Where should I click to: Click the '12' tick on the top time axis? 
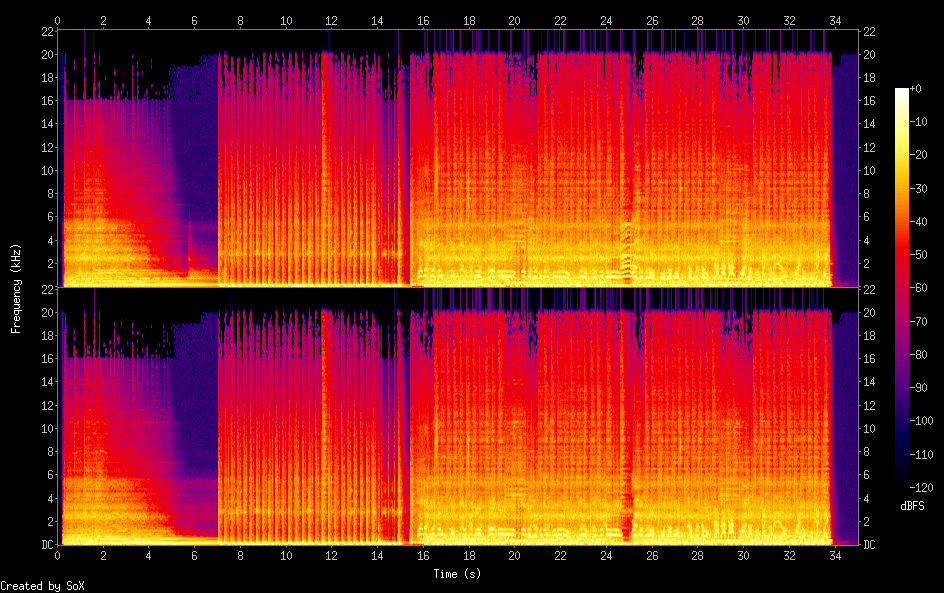[332, 20]
